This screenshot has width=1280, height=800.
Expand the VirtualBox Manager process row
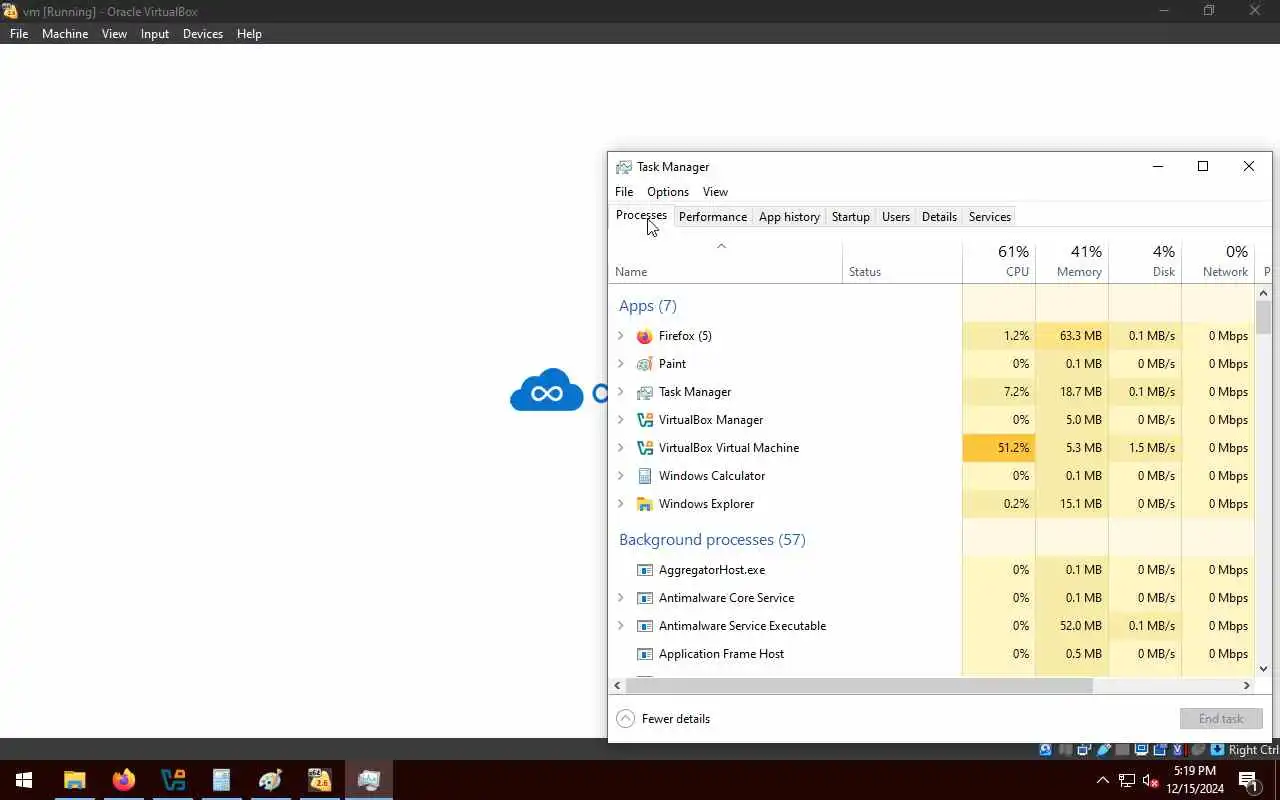[x=620, y=420]
